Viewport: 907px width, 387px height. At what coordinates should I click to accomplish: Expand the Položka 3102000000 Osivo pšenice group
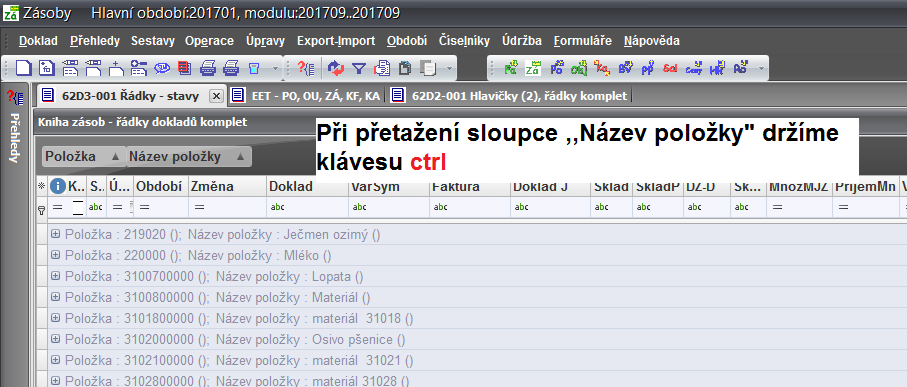pos(56,338)
